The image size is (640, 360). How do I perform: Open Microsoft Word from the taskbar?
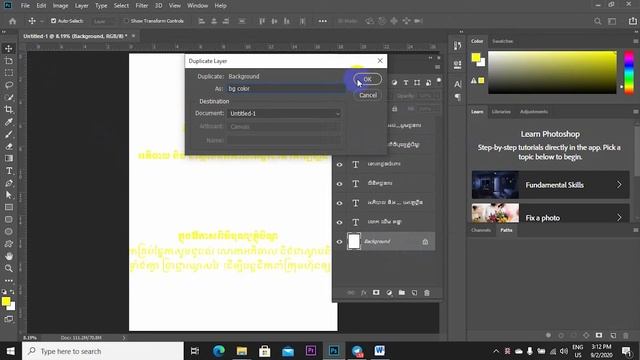380,351
